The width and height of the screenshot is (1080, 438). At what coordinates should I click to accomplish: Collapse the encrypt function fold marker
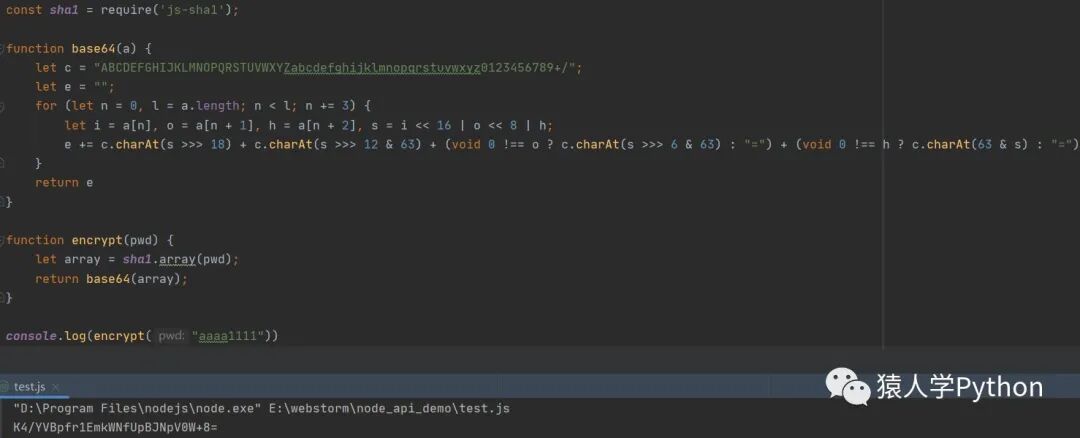[x=3, y=240]
